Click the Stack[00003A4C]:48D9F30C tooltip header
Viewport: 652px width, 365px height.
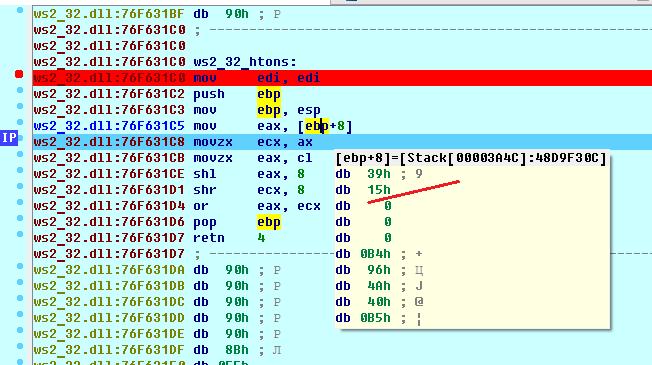pos(471,158)
